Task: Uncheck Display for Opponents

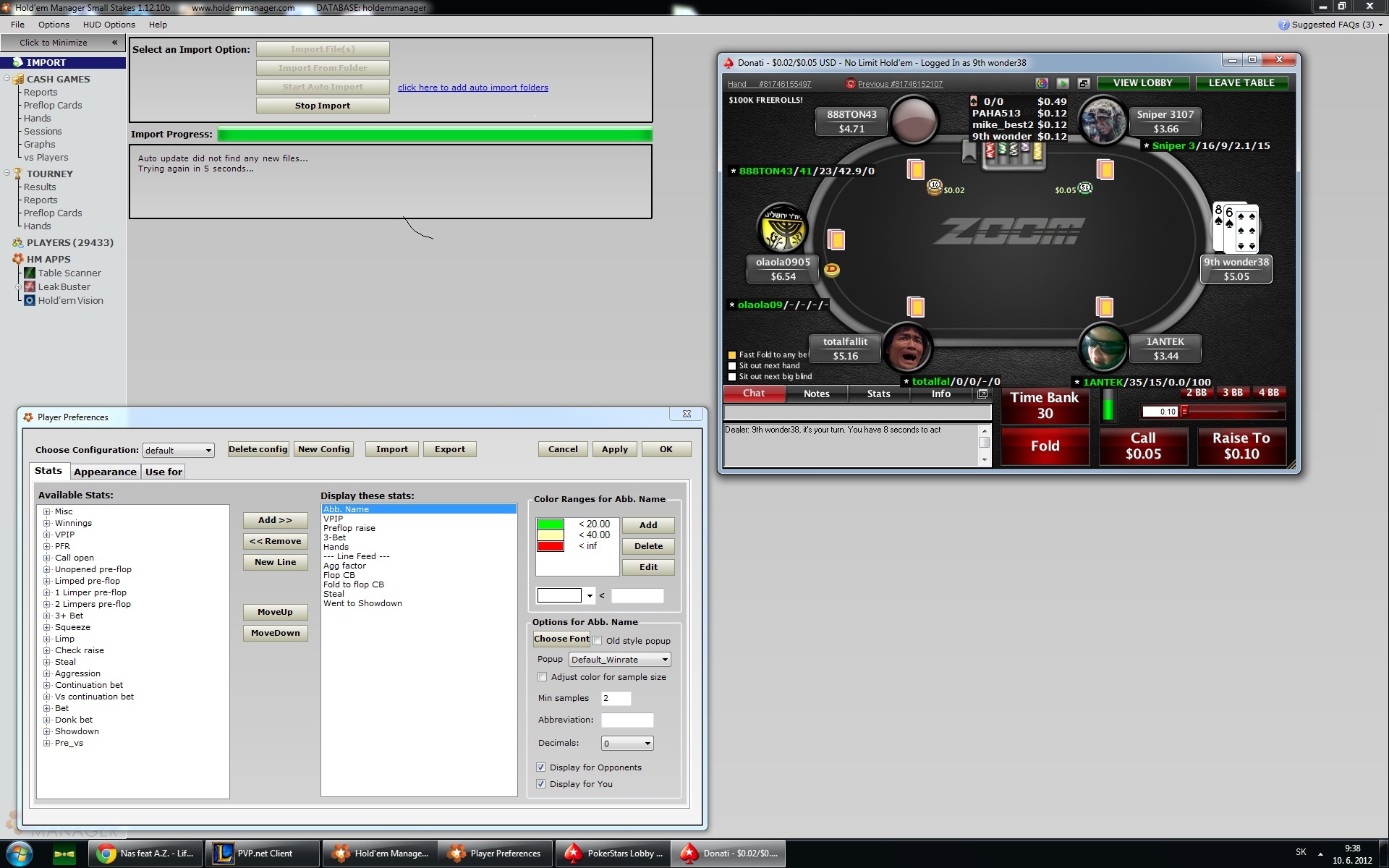Action: [x=540, y=767]
